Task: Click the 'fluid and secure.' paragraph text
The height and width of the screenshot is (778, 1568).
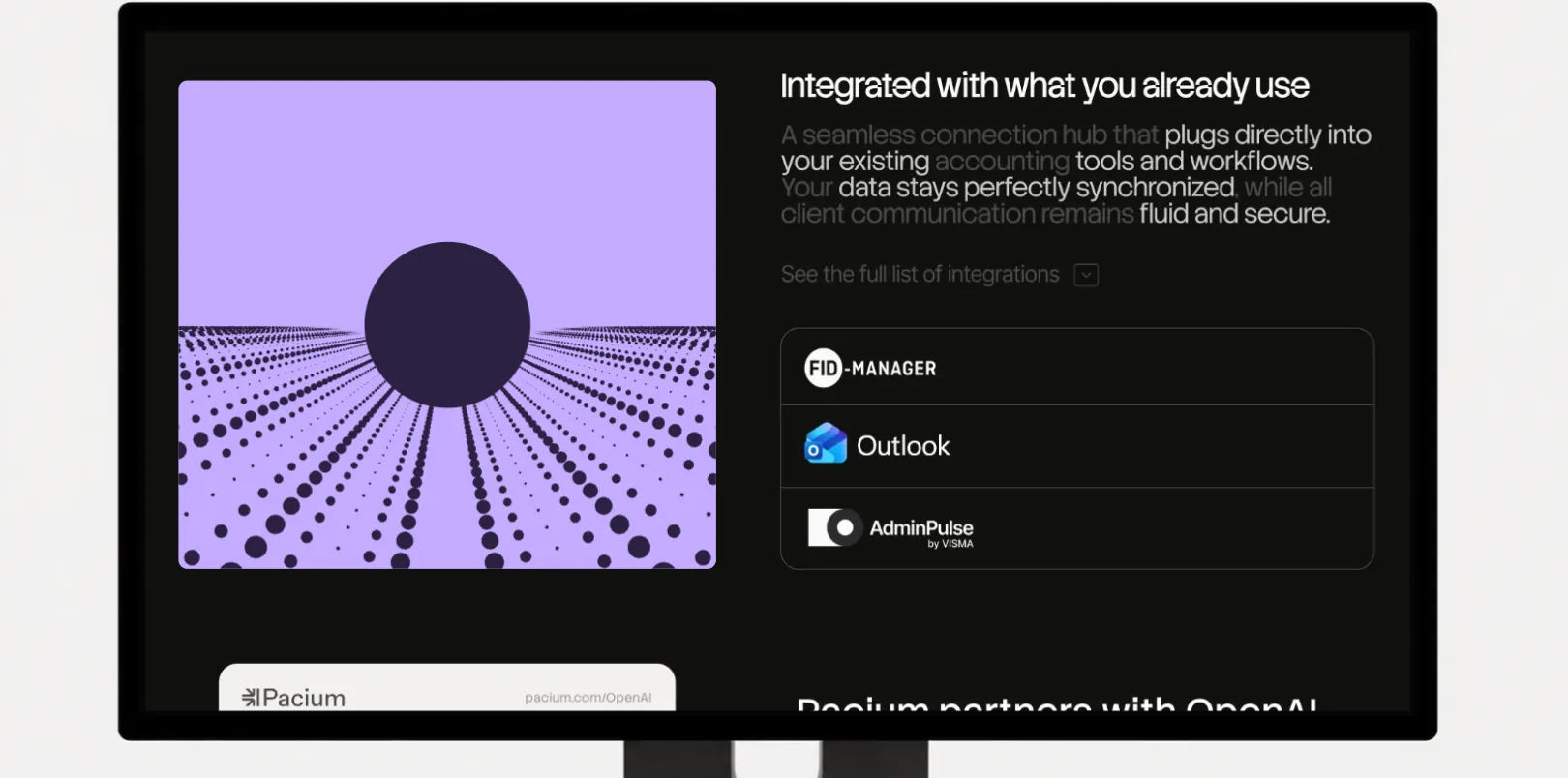Action: tap(1234, 214)
